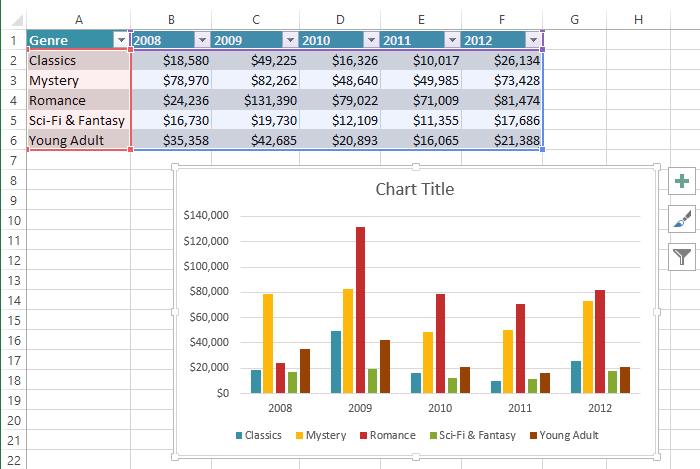Click the Classics legend entry
This screenshot has height=469, width=700.
263,436
